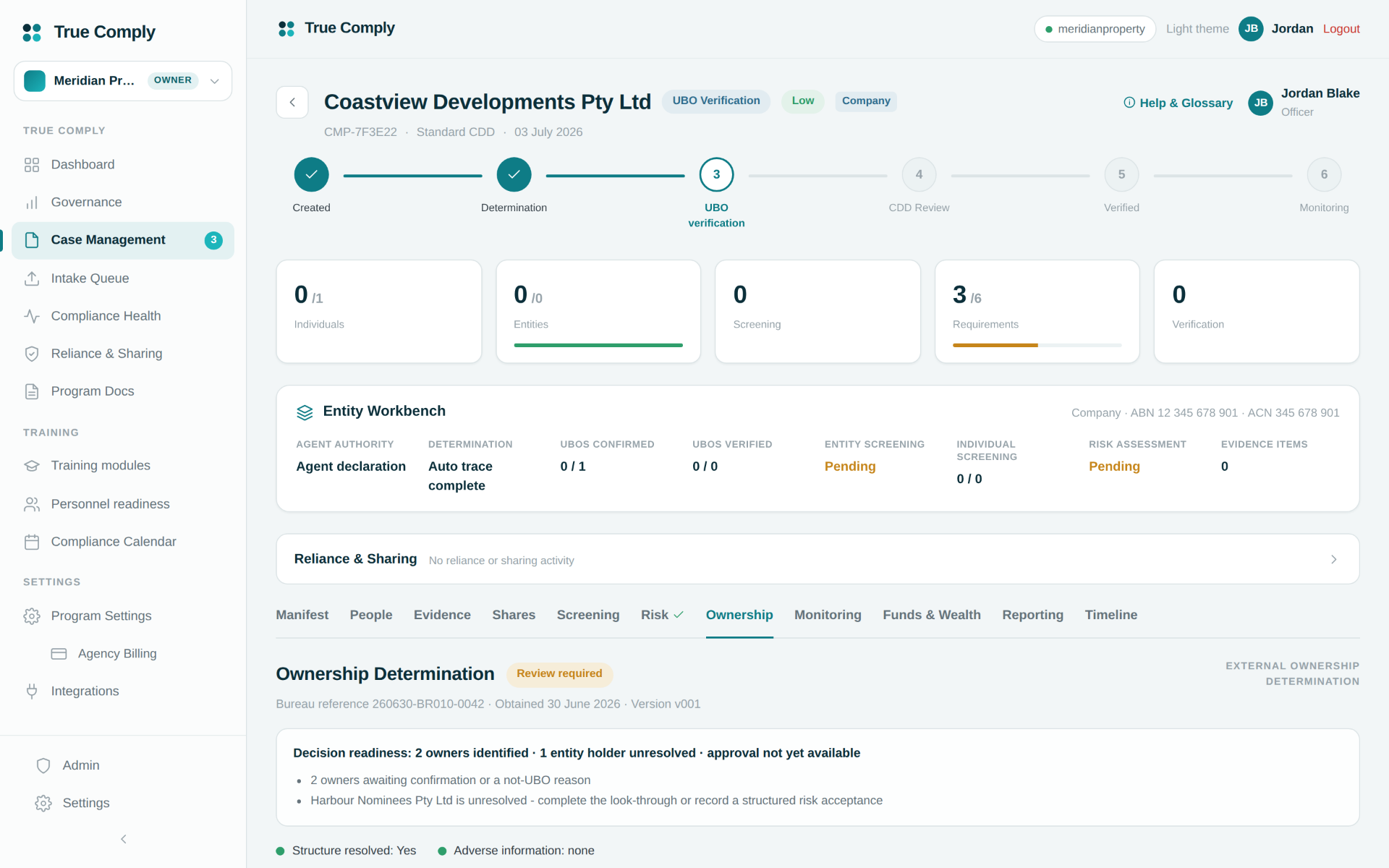Click the Entity Screening Pending value
Image resolution: width=1389 pixels, height=868 pixels.
(850, 467)
